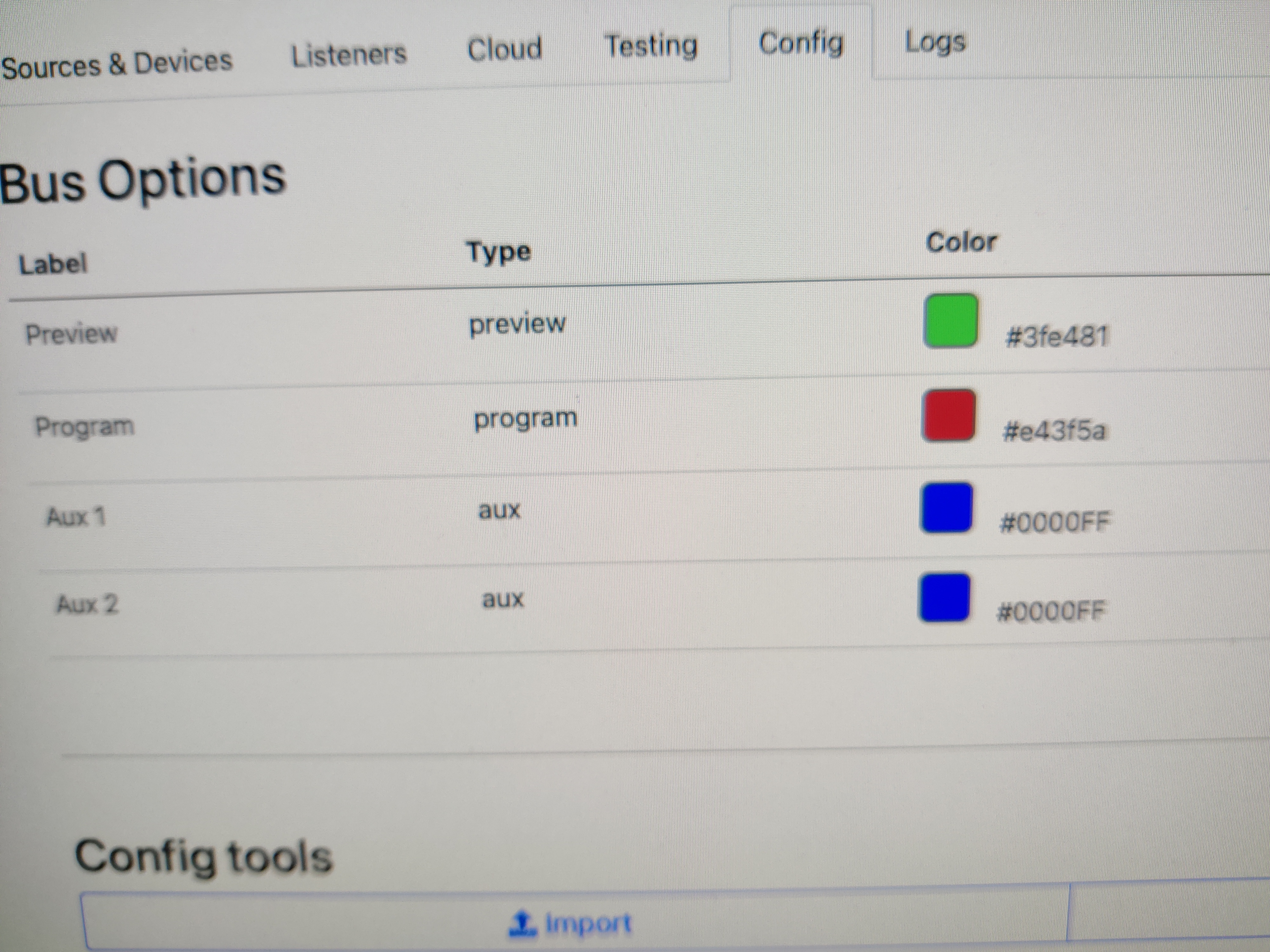Open the Sources & Devices tab
This screenshot has height=952, width=1270.
coord(117,64)
